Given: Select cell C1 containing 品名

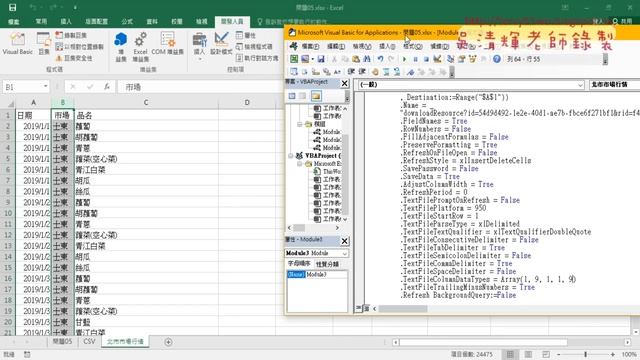Looking at the screenshot, I should click(x=146, y=115).
